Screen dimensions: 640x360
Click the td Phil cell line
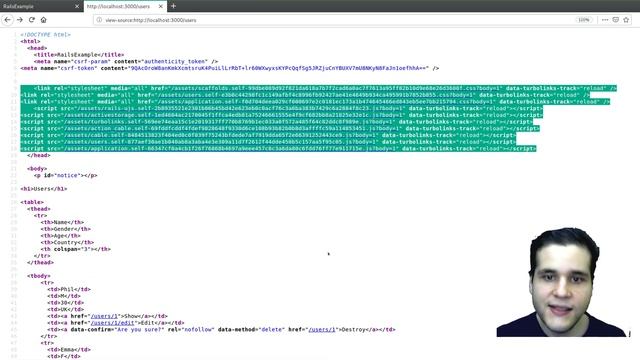point(69,289)
